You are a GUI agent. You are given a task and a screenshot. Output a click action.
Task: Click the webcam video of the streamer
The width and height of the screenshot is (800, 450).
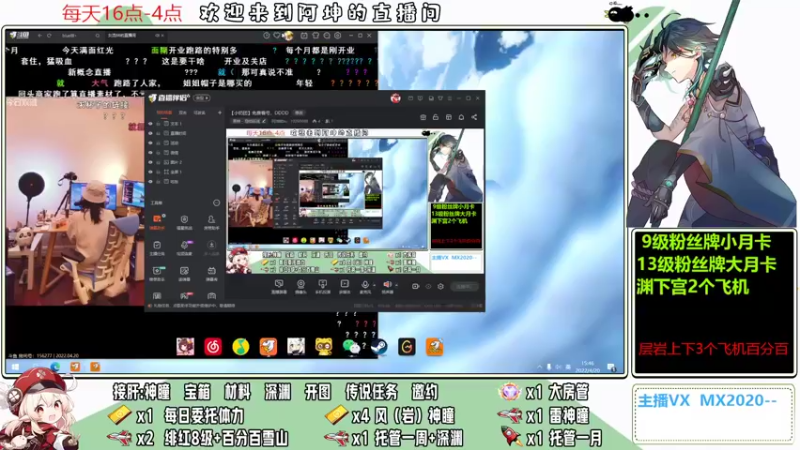(x=75, y=201)
